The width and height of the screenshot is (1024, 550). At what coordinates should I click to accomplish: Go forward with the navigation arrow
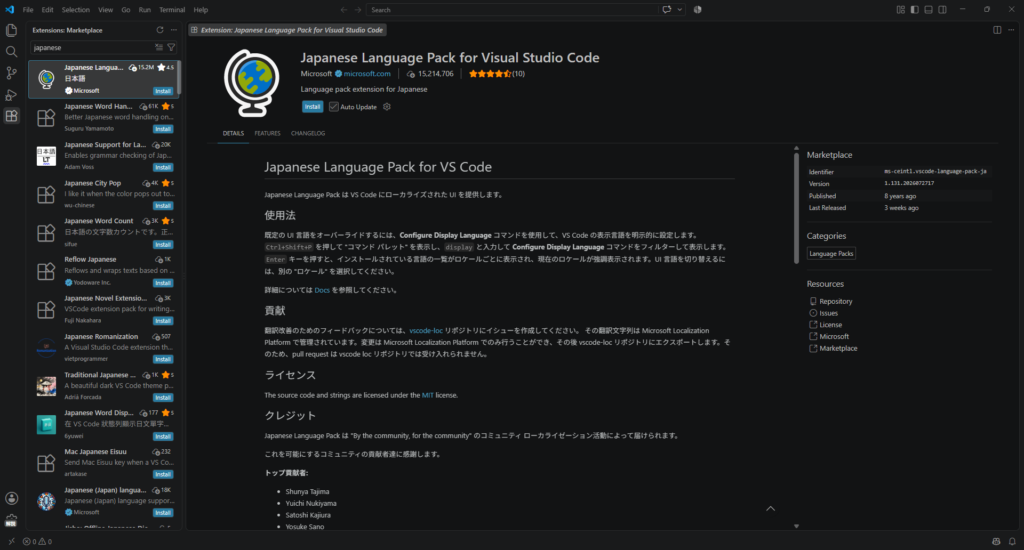(x=358, y=10)
